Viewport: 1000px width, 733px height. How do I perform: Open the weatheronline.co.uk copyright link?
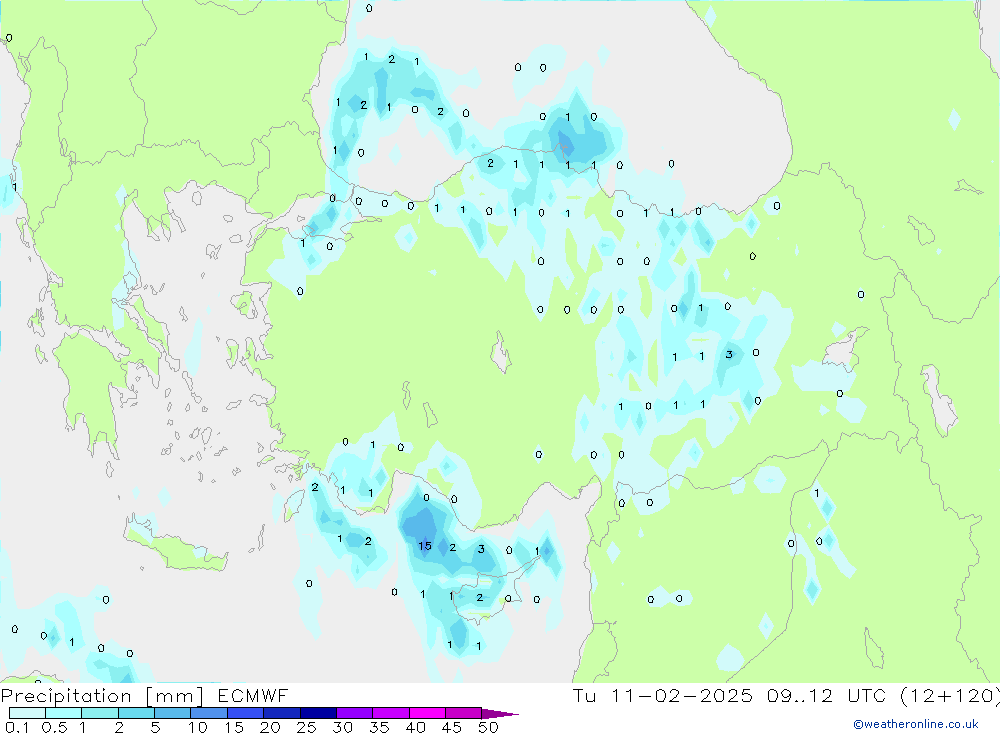pos(915,724)
